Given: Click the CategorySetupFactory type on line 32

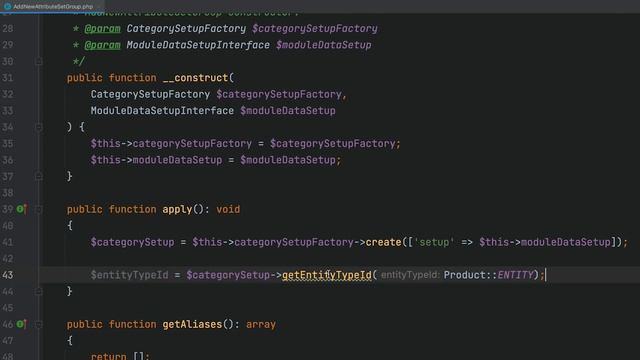Looking at the screenshot, I should pos(150,94).
